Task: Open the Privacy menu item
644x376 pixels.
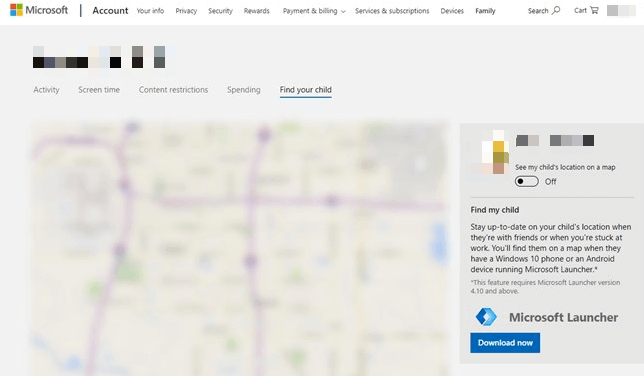Action: [186, 11]
